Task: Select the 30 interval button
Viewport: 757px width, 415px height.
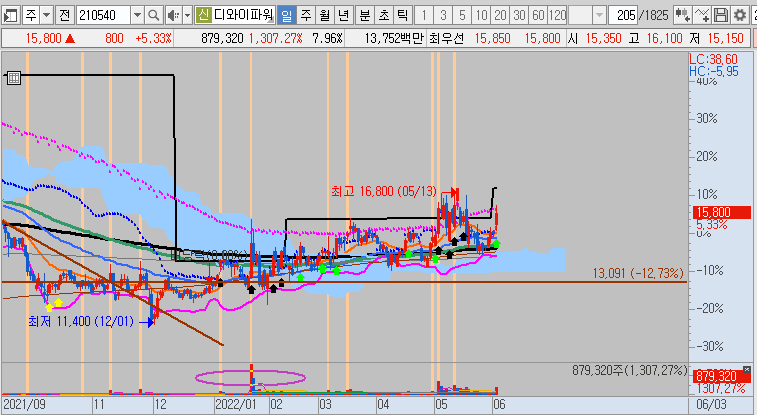Action: 519,15
